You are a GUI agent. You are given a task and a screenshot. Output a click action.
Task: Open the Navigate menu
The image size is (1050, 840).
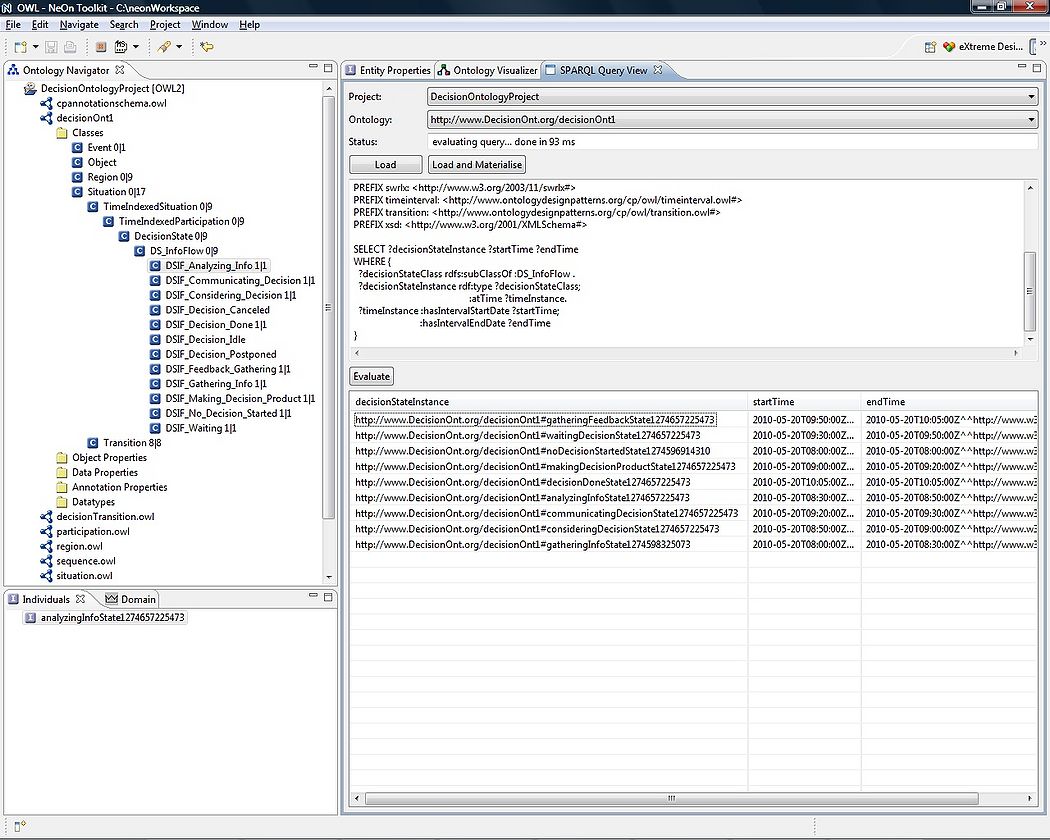click(x=79, y=25)
